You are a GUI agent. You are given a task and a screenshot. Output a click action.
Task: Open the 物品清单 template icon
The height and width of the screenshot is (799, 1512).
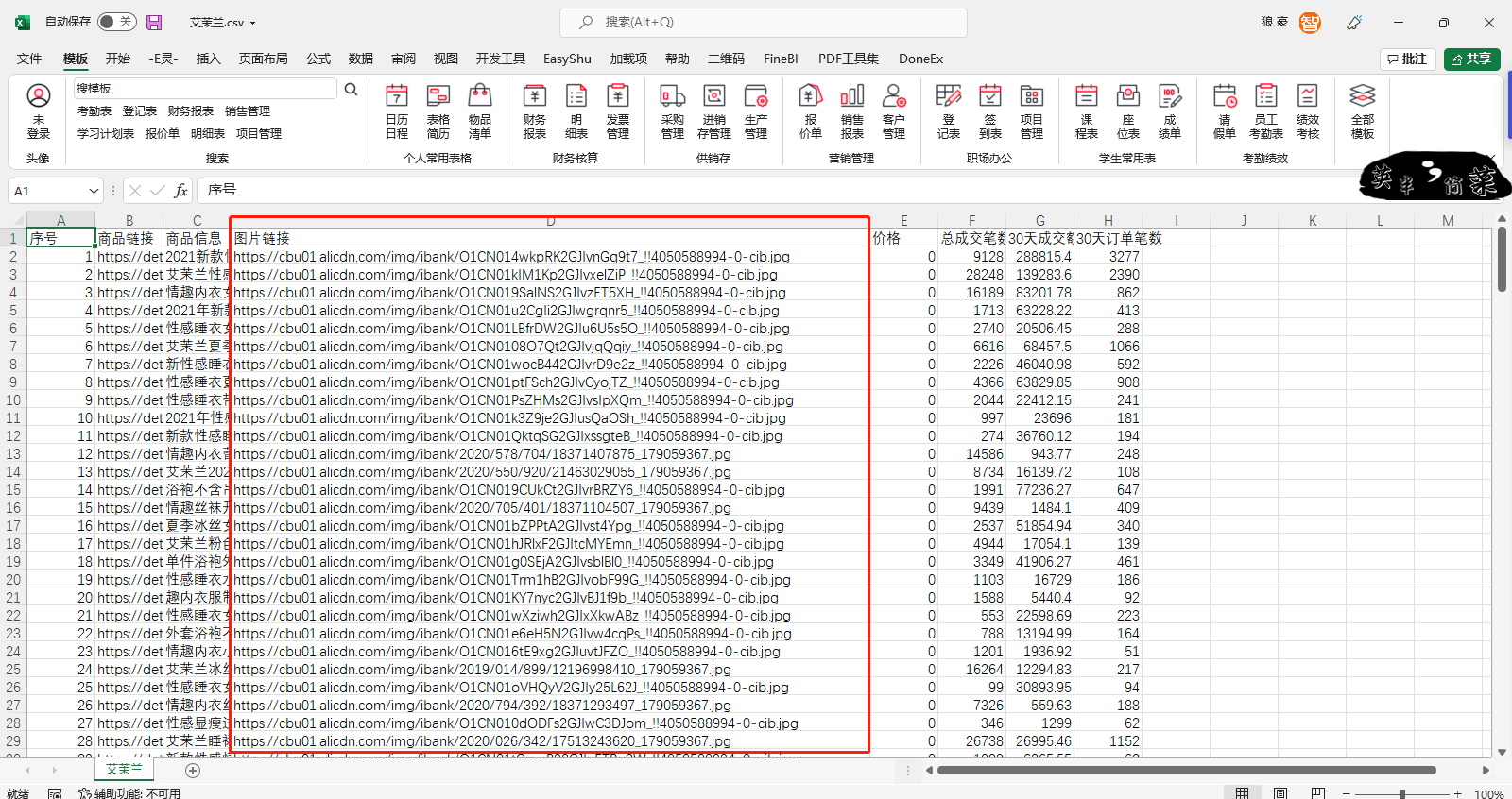[x=480, y=111]
